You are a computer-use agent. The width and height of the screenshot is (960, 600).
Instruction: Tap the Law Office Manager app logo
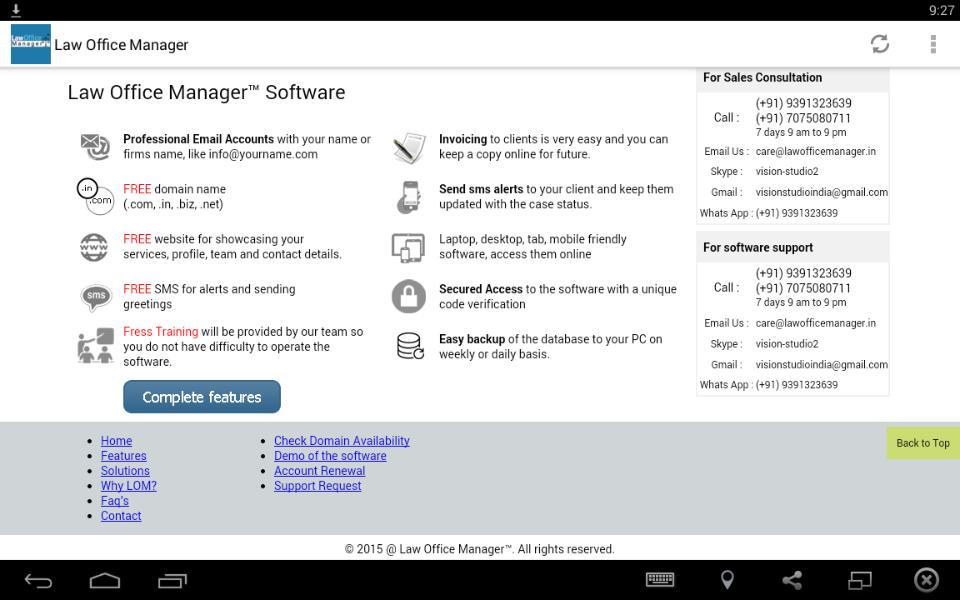31,44
